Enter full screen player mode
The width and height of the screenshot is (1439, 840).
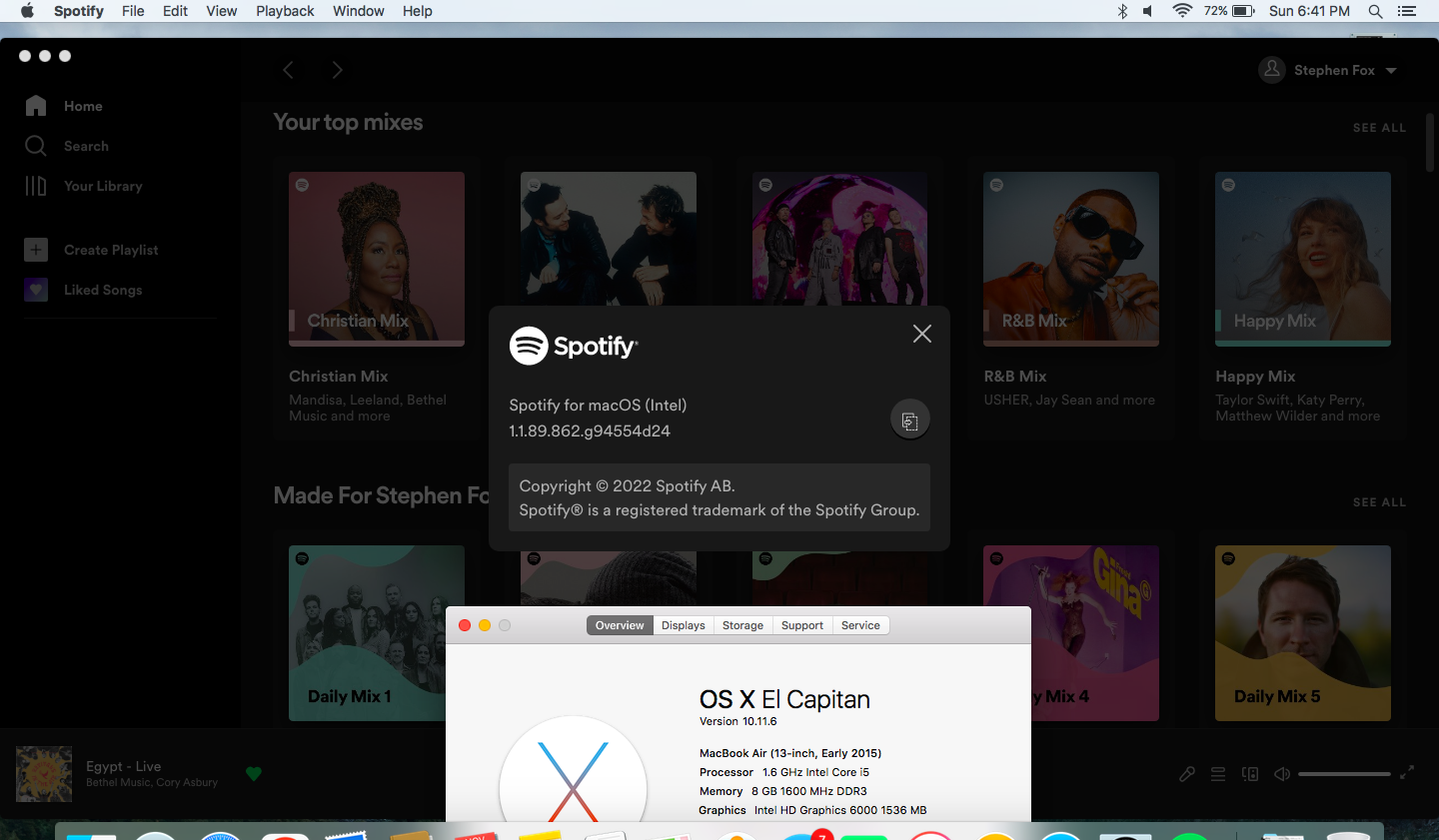click(x=1407, y=773)
